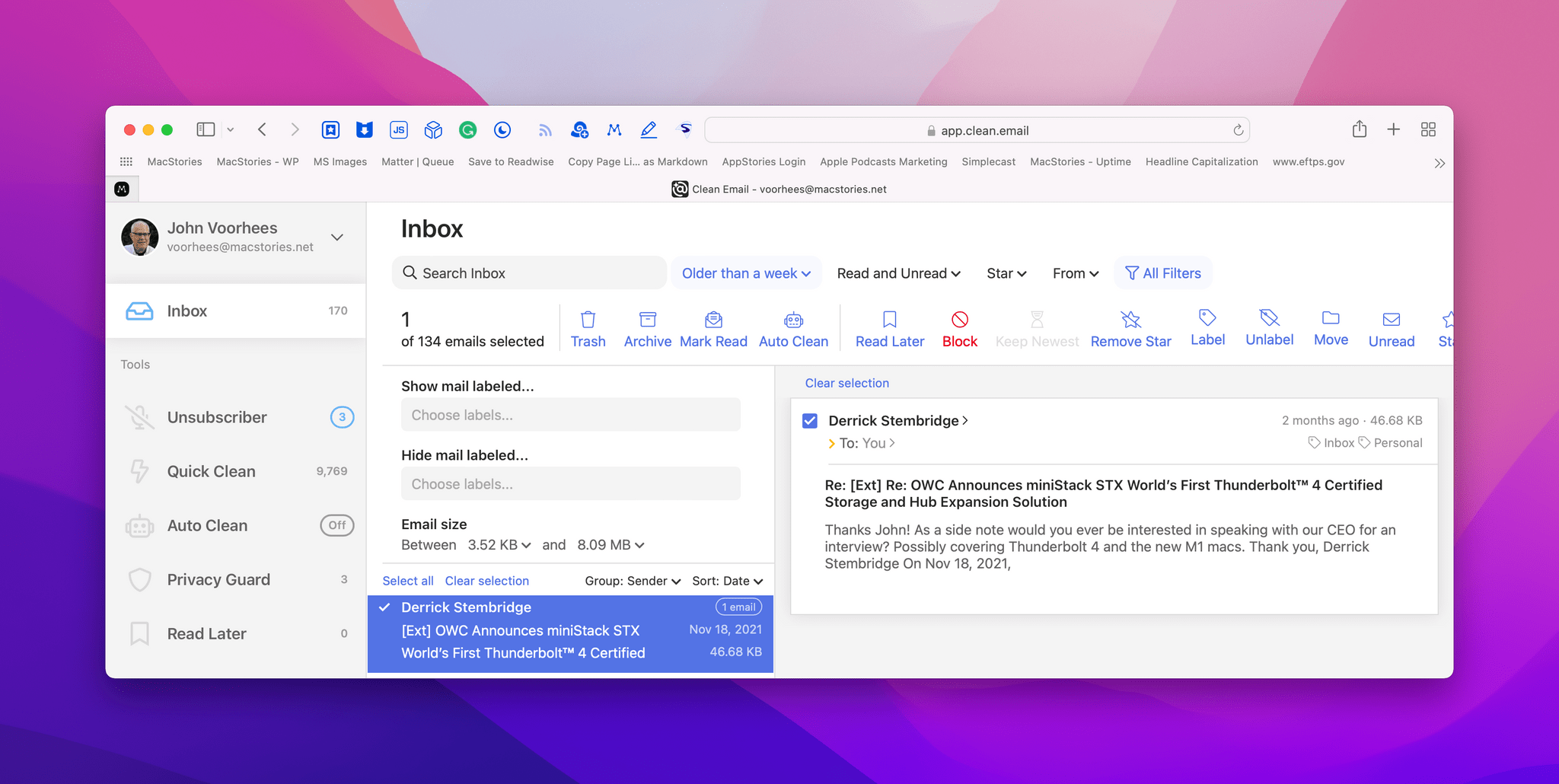Viewport: 1559px width, 784px height.
Task: Click the Remove Star icon
Action: tap(1130, 320)
